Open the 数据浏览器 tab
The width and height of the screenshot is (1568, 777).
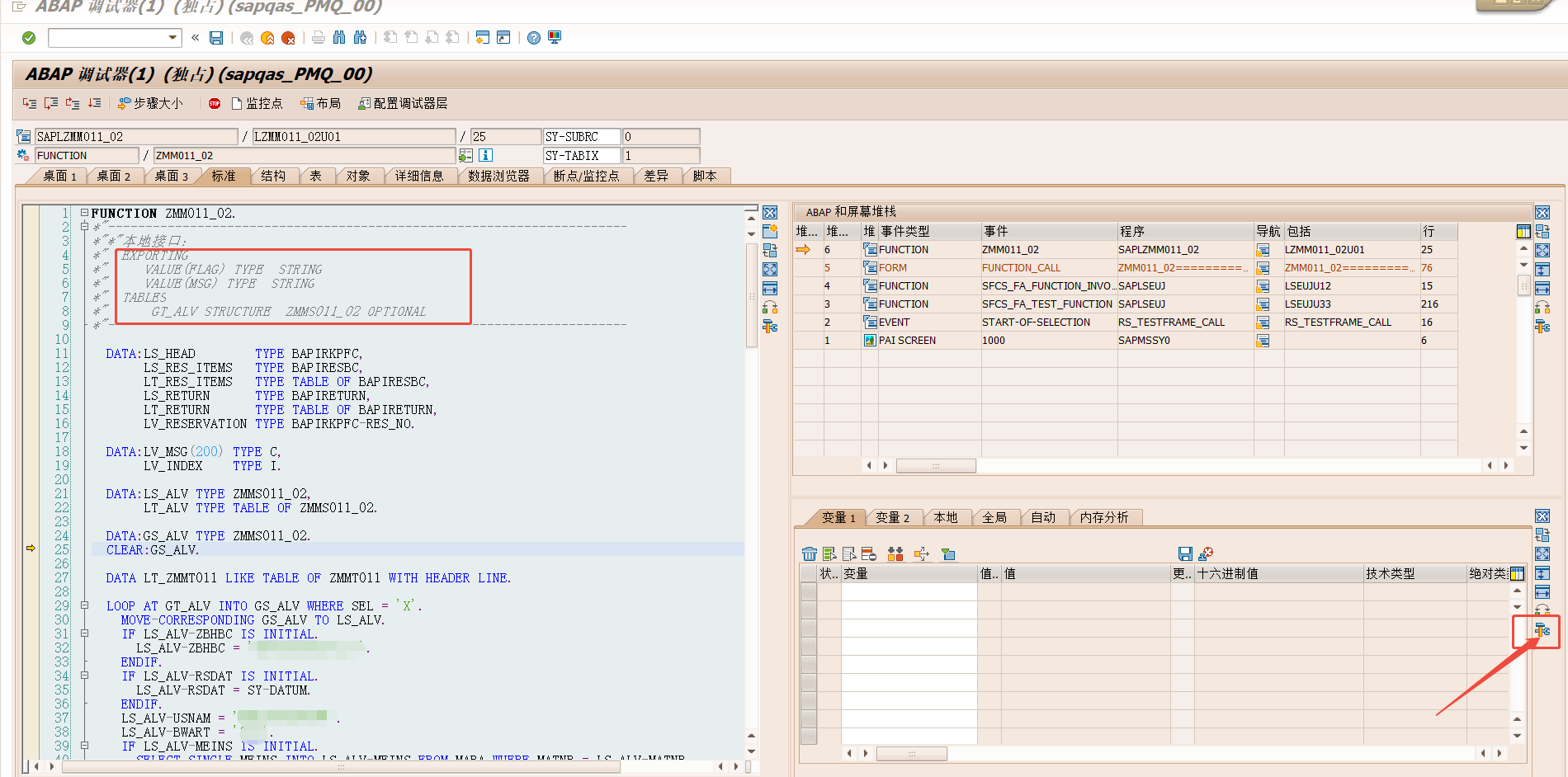[x=500, y=176]
